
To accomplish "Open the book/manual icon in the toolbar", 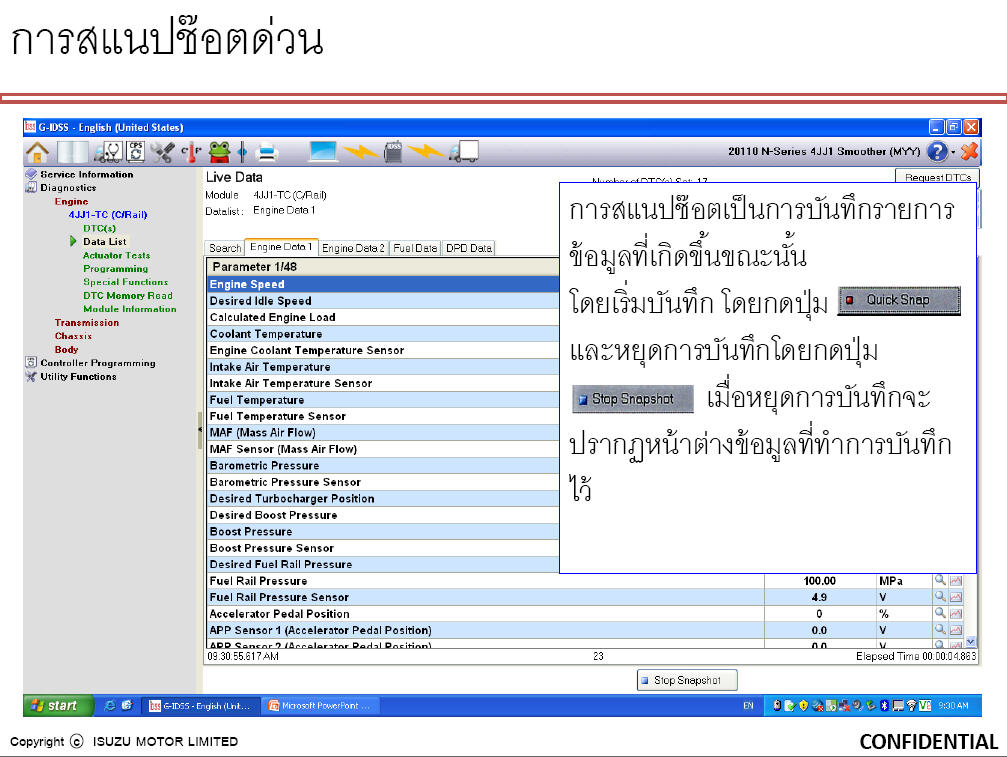I will (72, 152).
